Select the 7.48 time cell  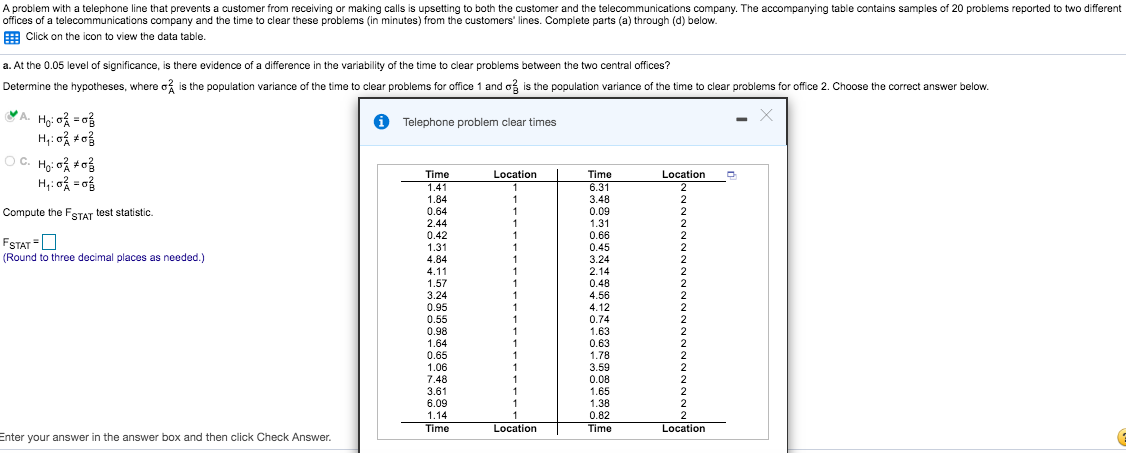(437, 378)
